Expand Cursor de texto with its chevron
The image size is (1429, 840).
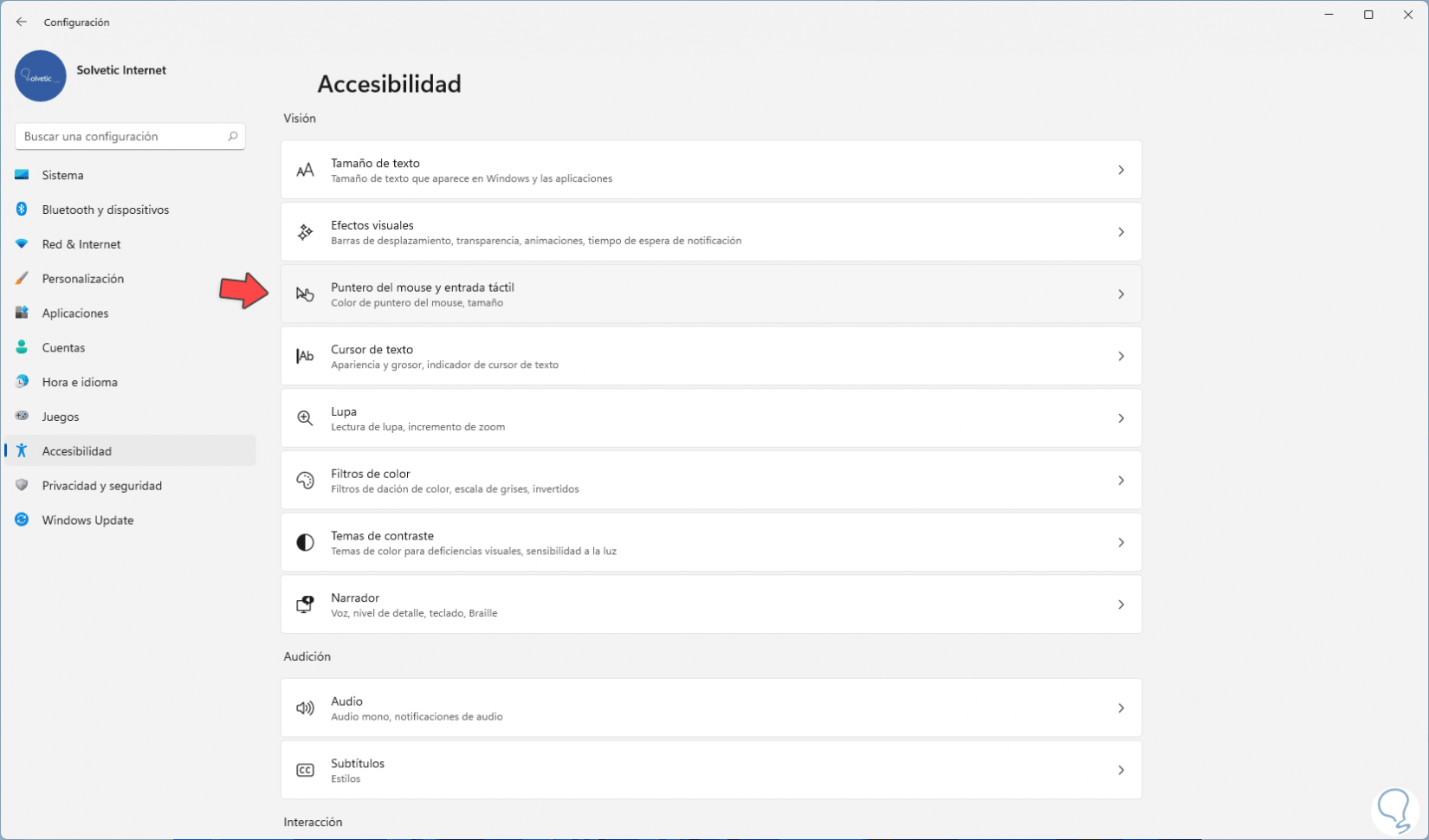coord(1121,357)
